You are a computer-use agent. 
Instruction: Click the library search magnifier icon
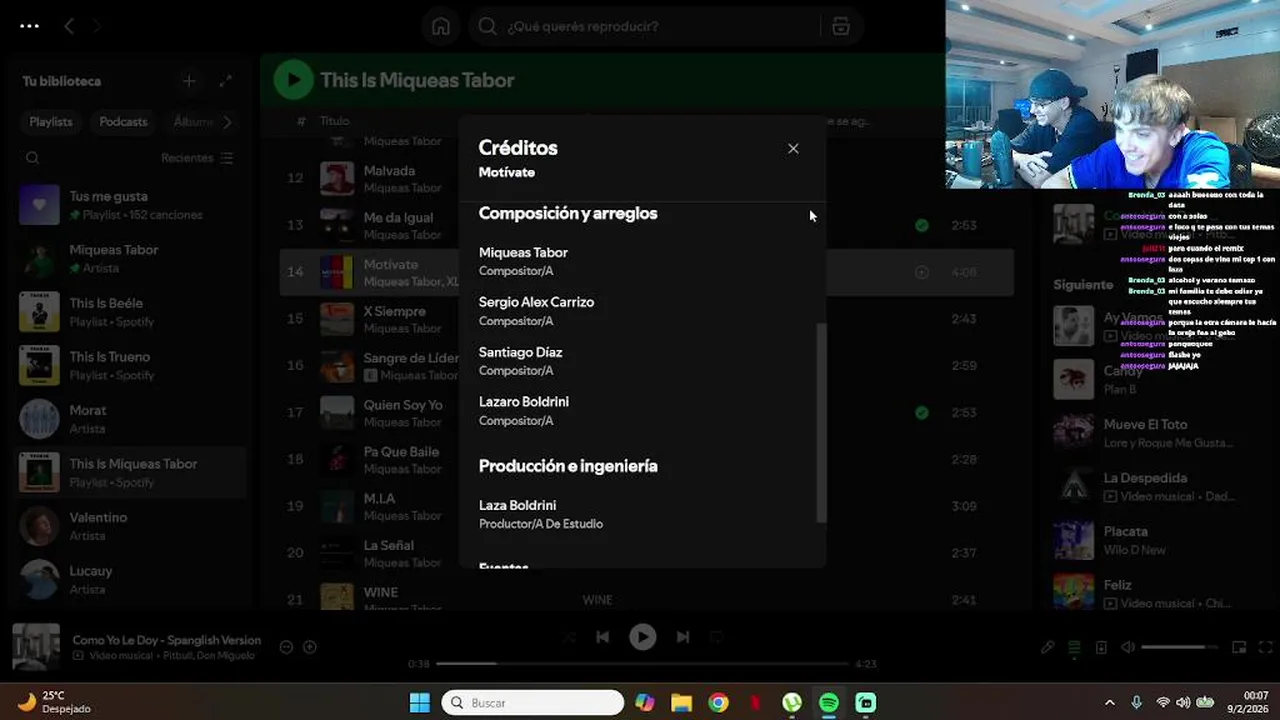pos(33,158)
